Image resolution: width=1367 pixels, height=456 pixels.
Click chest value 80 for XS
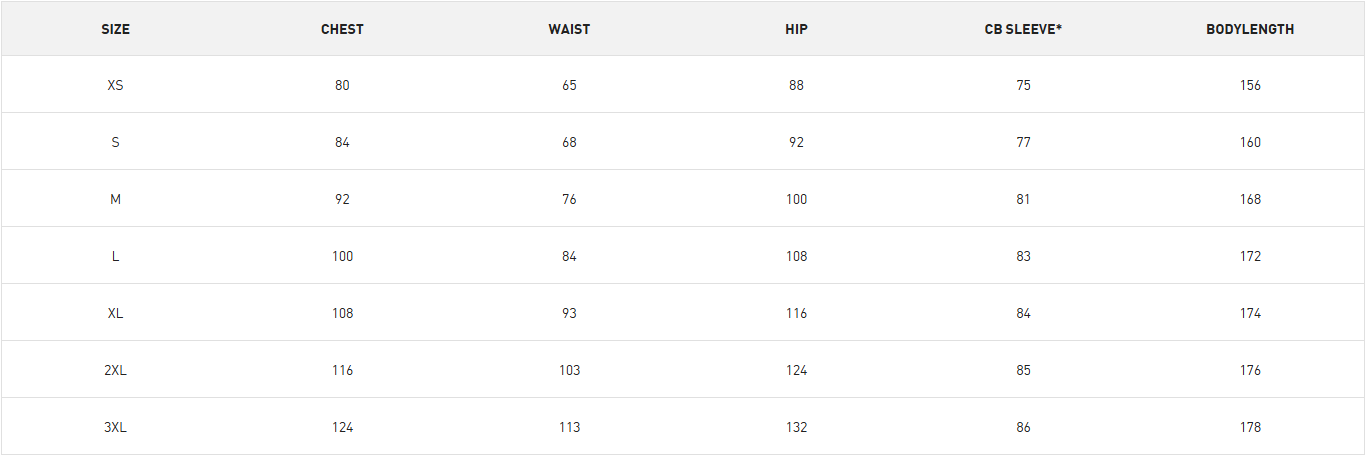click(342, 85)
